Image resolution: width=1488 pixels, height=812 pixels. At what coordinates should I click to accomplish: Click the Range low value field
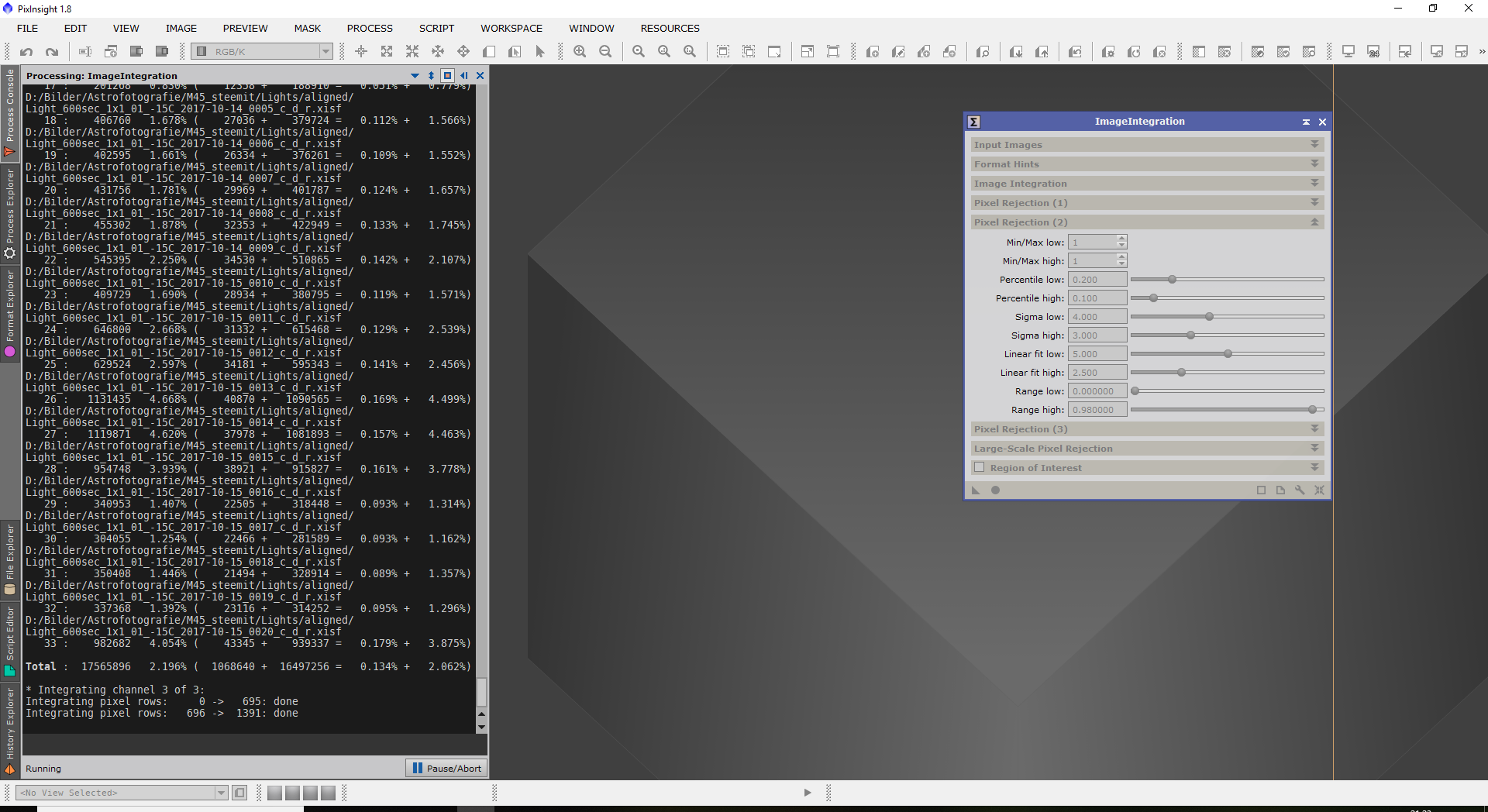1097,391
